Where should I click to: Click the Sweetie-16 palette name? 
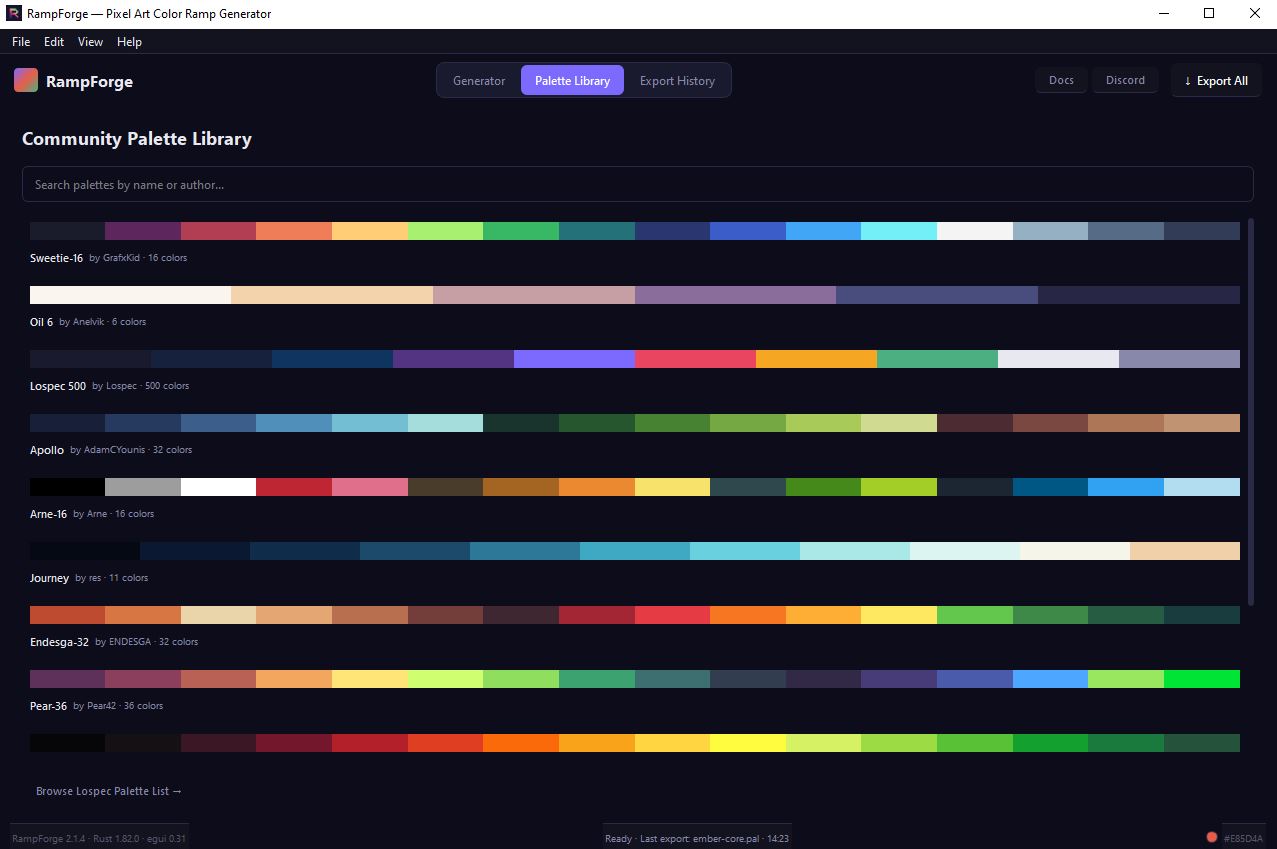[x=56, y=258]
